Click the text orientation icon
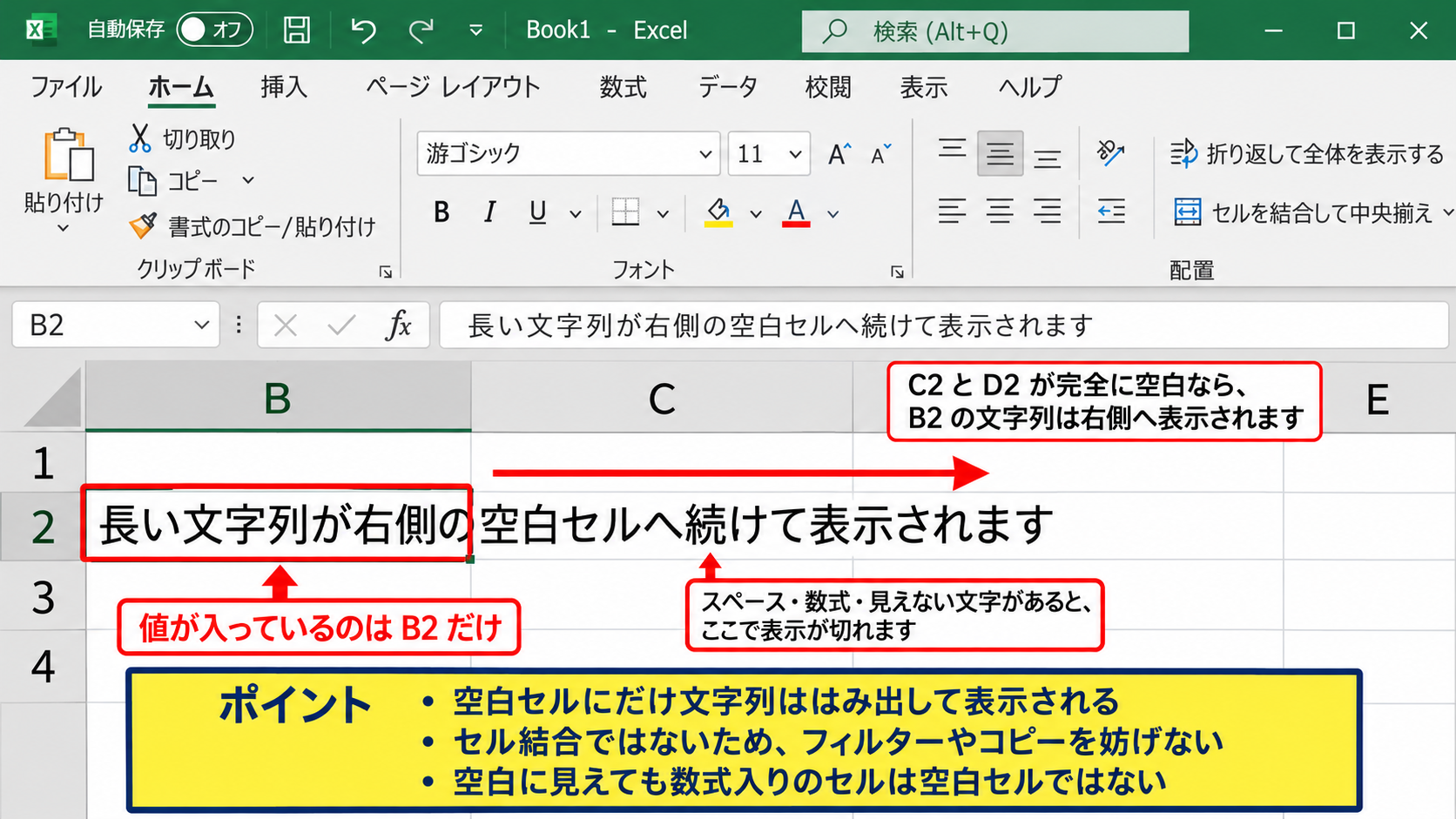The image size is (1456, 819). click(x=1110, y=152)
